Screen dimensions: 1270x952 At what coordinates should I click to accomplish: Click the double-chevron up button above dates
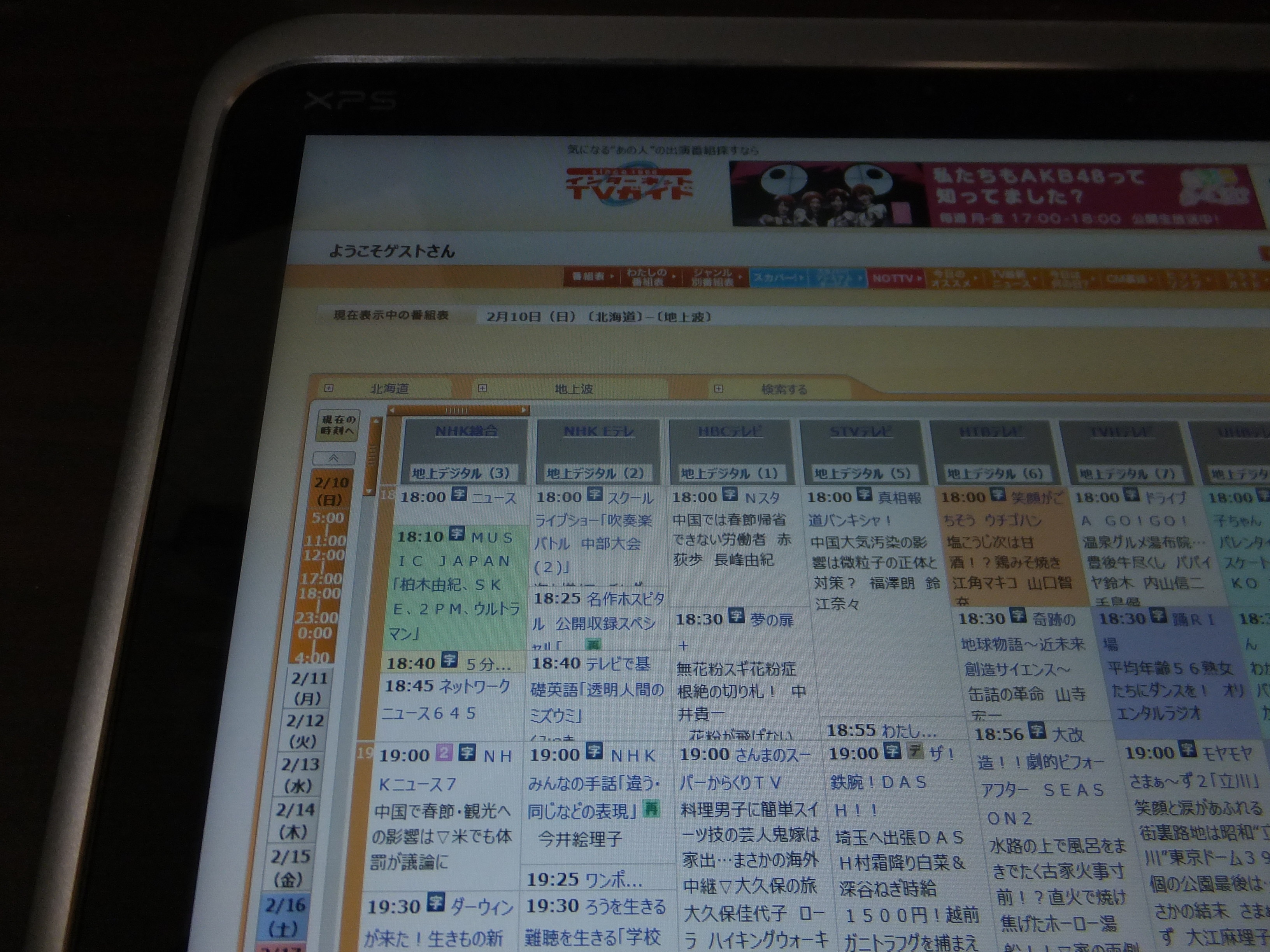coord(333,458)
